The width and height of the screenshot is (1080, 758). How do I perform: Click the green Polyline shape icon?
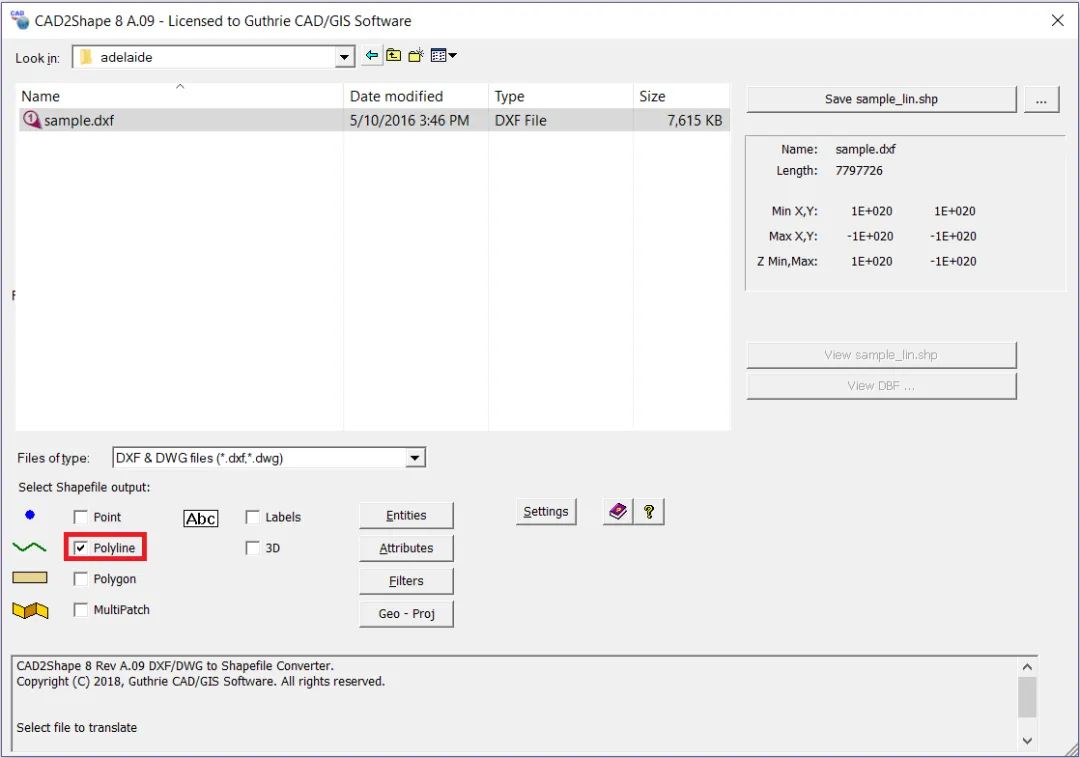[x=30, y=547]
